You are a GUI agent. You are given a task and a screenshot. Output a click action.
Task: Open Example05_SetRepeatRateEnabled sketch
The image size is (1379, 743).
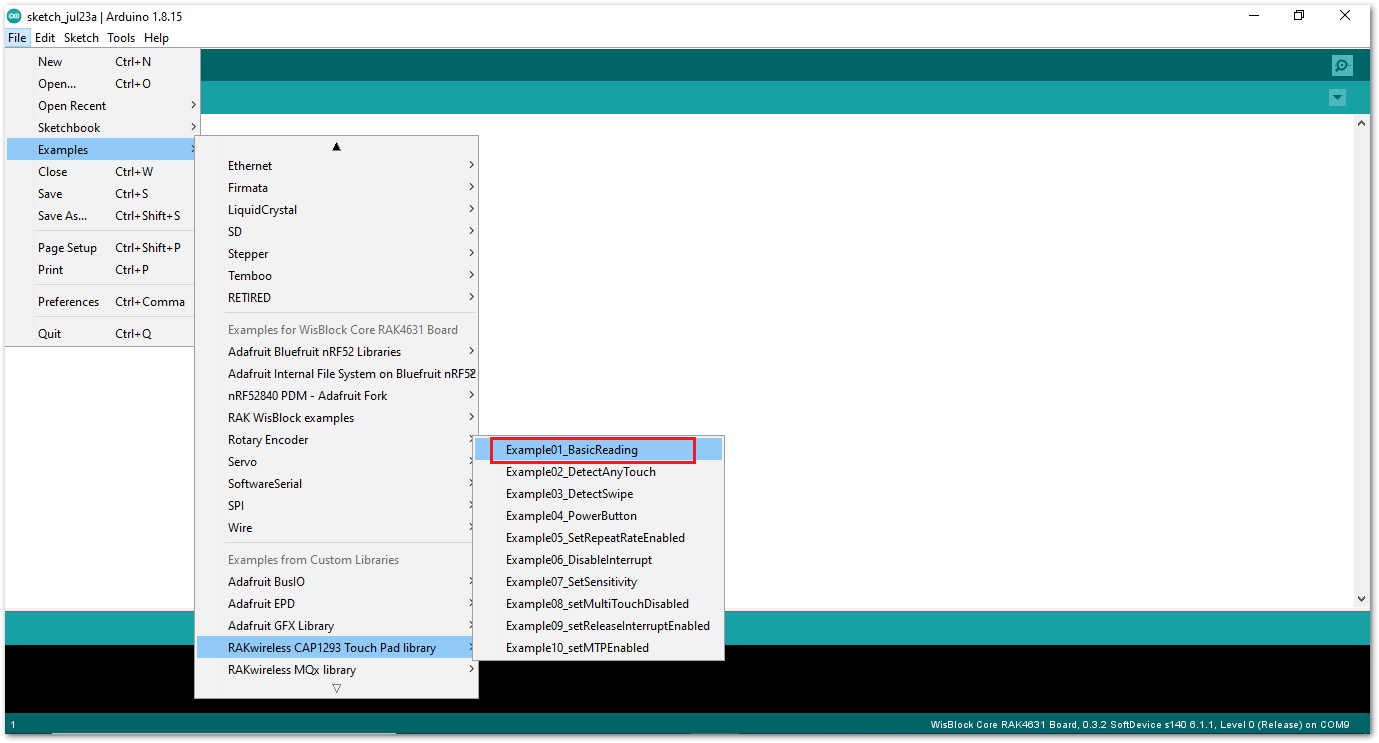pyautogui.click(x=598, y=538)
